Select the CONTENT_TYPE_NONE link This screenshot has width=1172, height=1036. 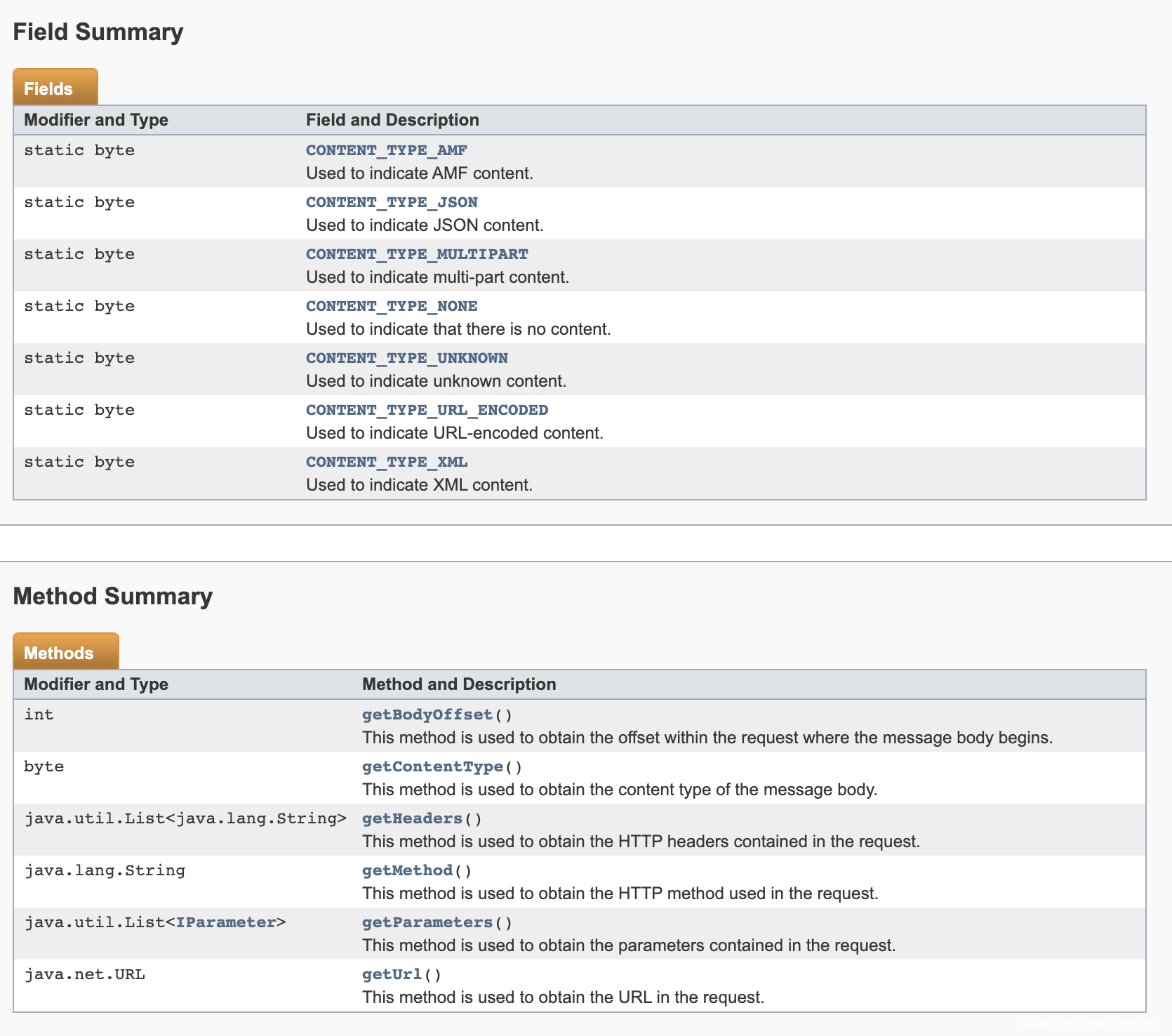pos(392,306)
